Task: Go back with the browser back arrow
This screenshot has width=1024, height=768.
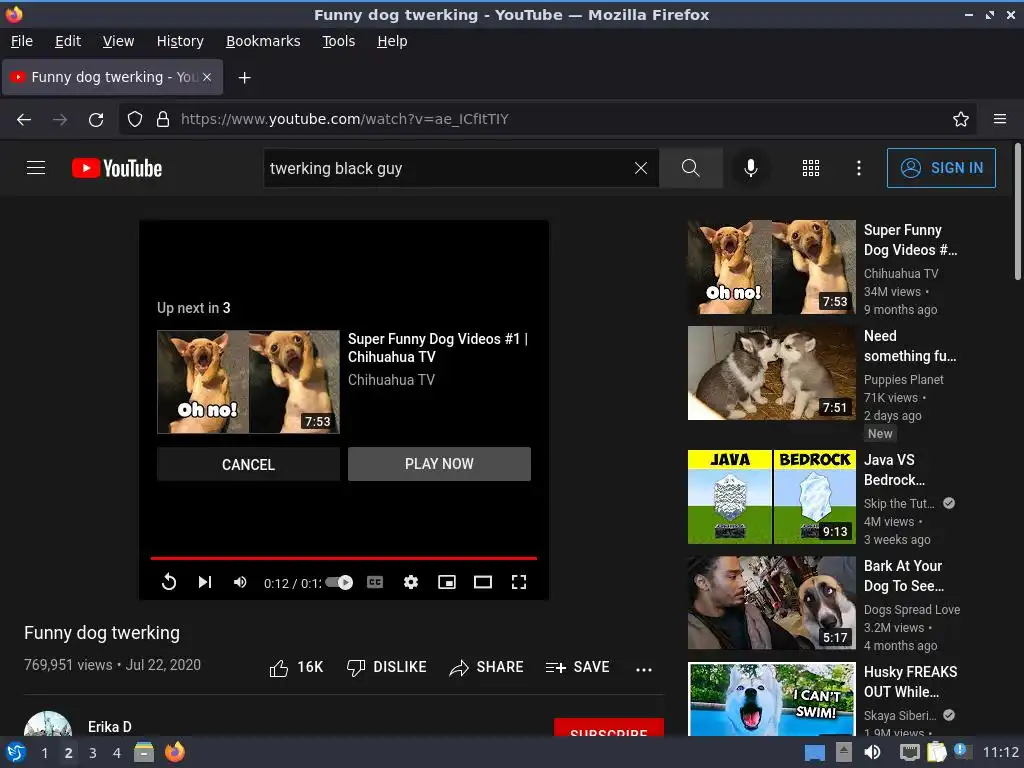Action: point(24,120)
